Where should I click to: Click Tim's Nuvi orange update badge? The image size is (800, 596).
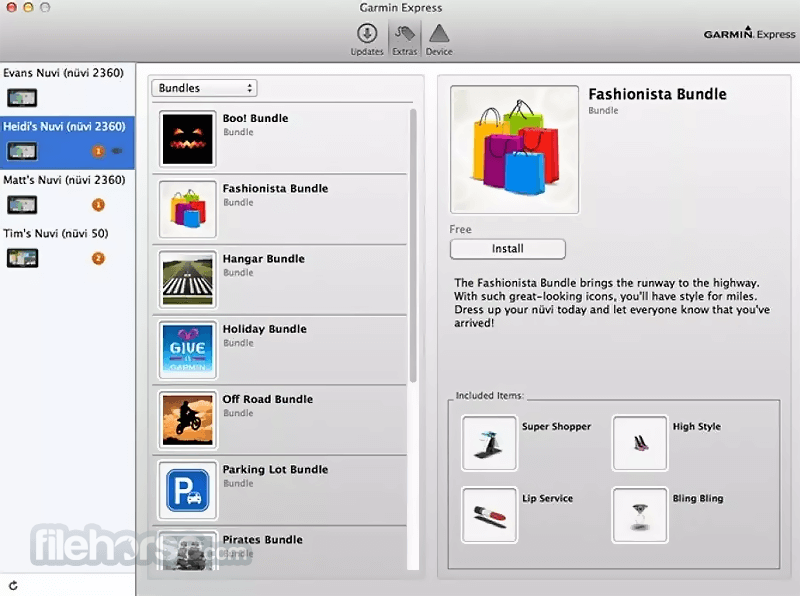(98, 258)
